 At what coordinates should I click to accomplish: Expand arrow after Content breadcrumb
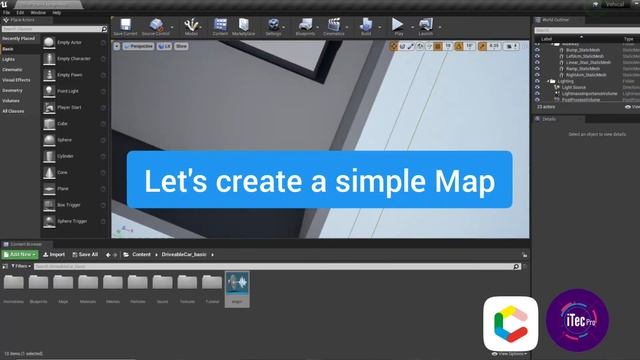(x=156, y=255)
